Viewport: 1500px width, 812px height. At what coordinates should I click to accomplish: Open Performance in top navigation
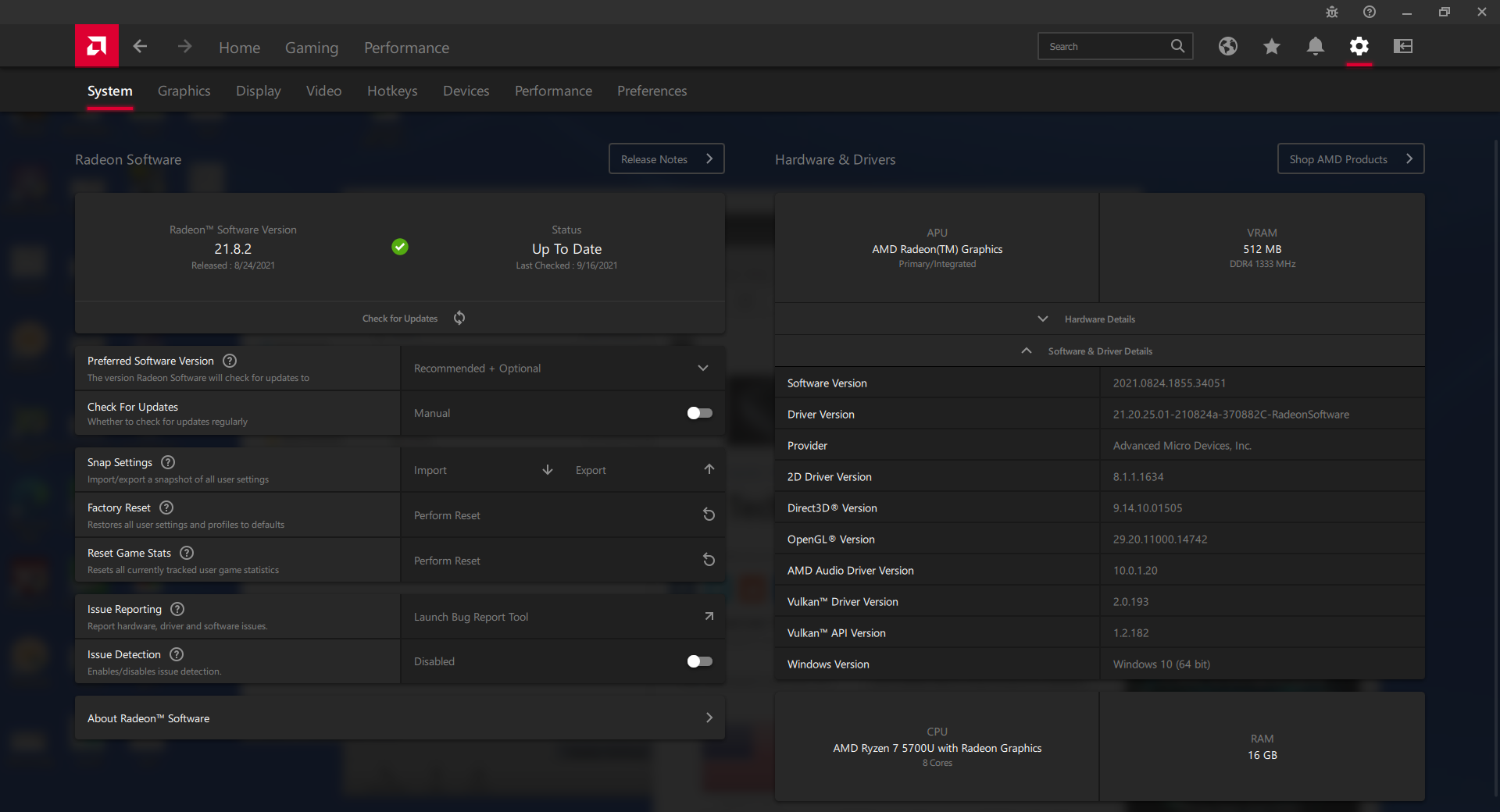(406, 47)
